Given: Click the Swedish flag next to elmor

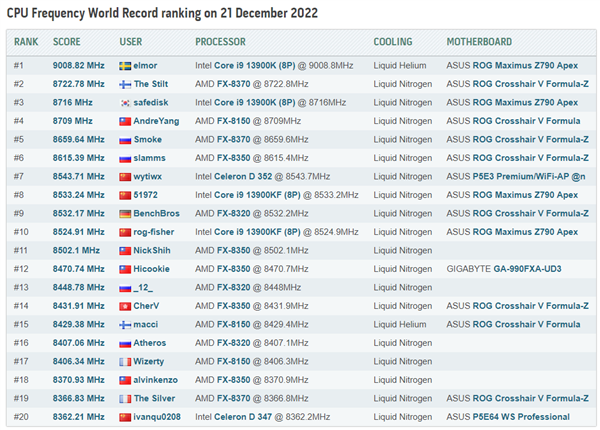Looking at the screenshot, I should (125, 66).
